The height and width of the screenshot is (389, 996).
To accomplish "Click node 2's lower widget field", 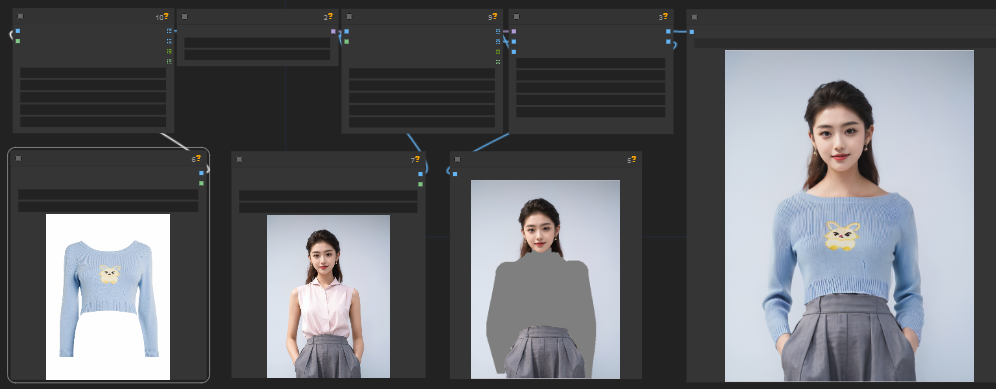I will tap(257, 55).
